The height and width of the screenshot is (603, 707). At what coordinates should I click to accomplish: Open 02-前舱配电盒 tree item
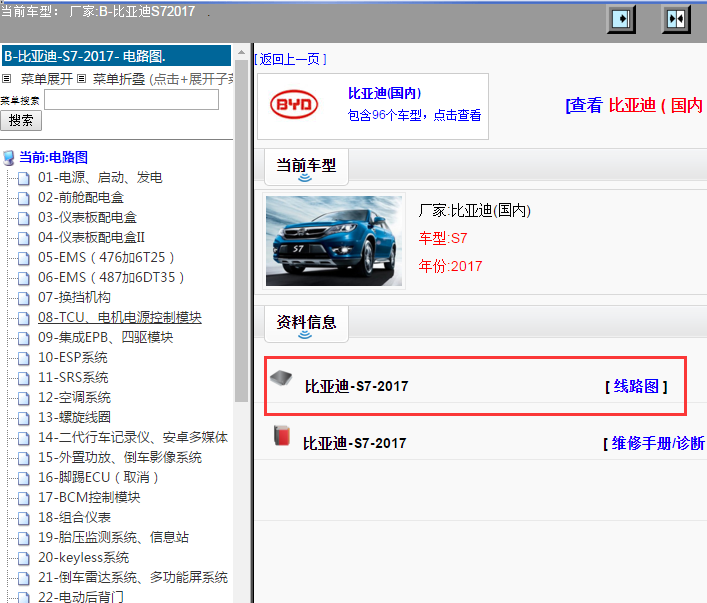81,198
